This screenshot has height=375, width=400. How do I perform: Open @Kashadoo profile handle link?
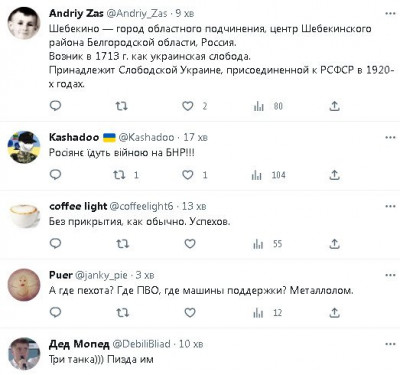[146, 137]
